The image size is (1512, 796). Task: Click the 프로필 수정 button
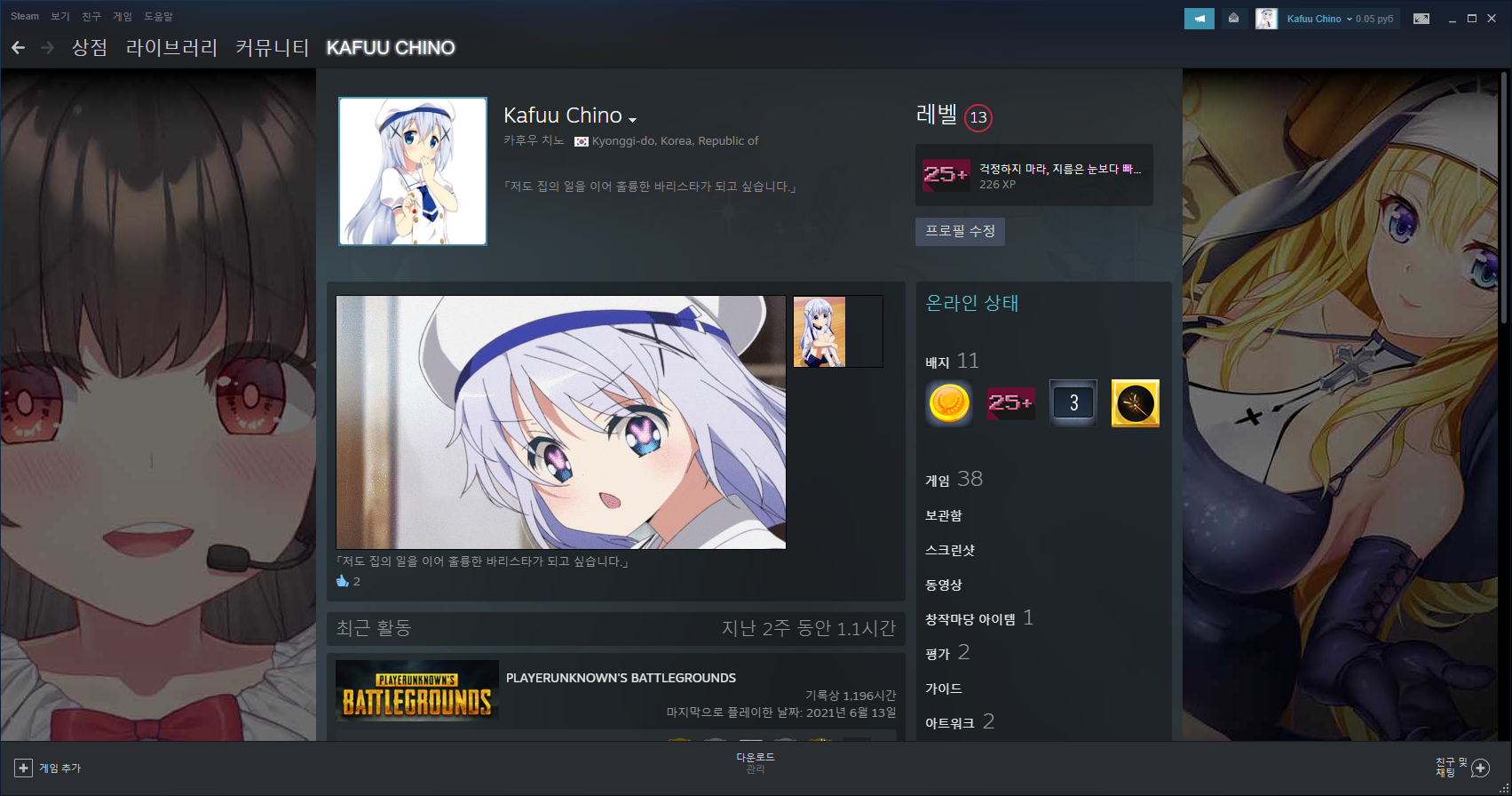point(960,232)
